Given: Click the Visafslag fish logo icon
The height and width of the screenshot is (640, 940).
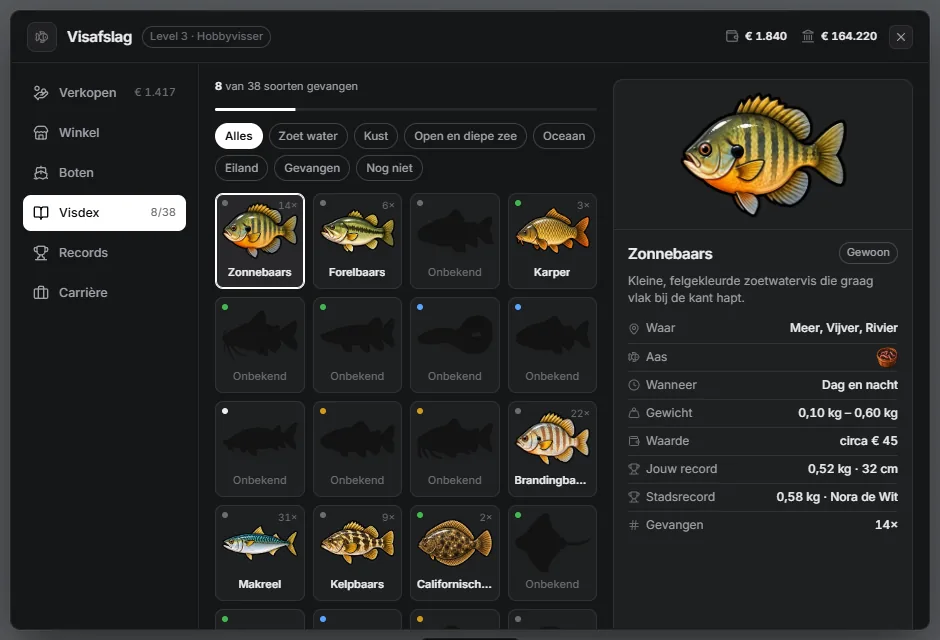Looking at the screenshot, I should pyautogui.click(x=42, y=37).
